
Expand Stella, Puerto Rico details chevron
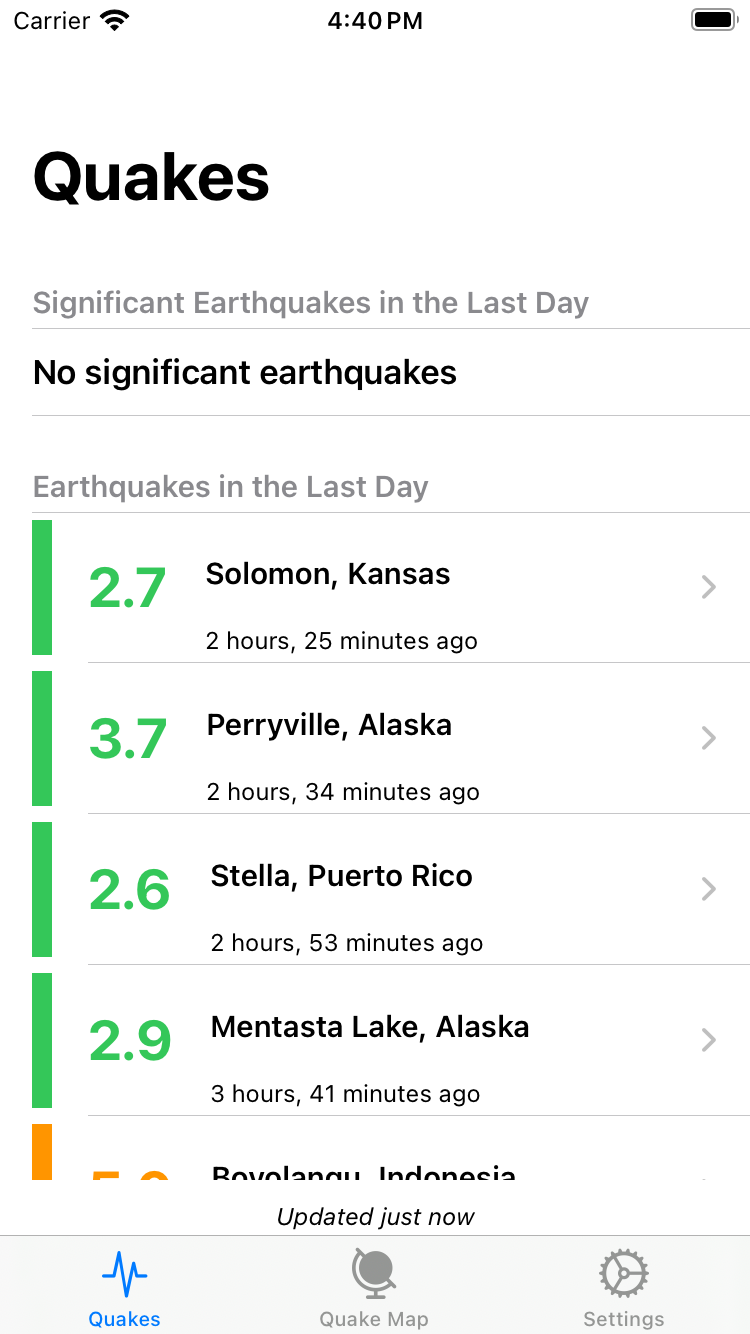[709, 889]
